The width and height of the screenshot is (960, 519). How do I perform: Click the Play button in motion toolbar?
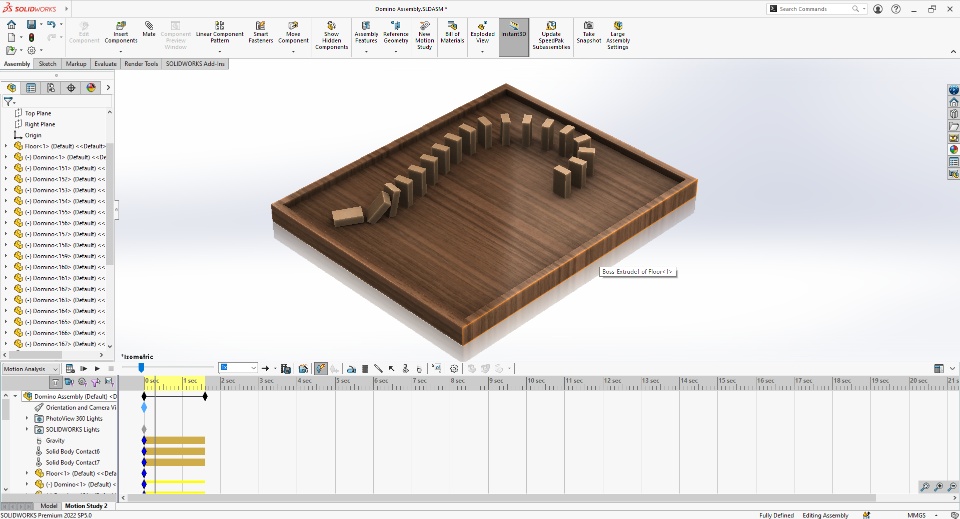(x=97, y=368)
